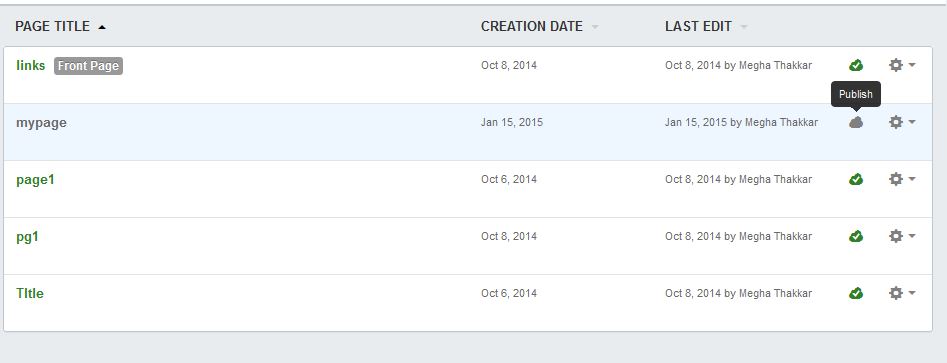The image size is (947, 363).
Task: Publish the mypage page via gray cloud icon
Action: (x=856, y=123)
